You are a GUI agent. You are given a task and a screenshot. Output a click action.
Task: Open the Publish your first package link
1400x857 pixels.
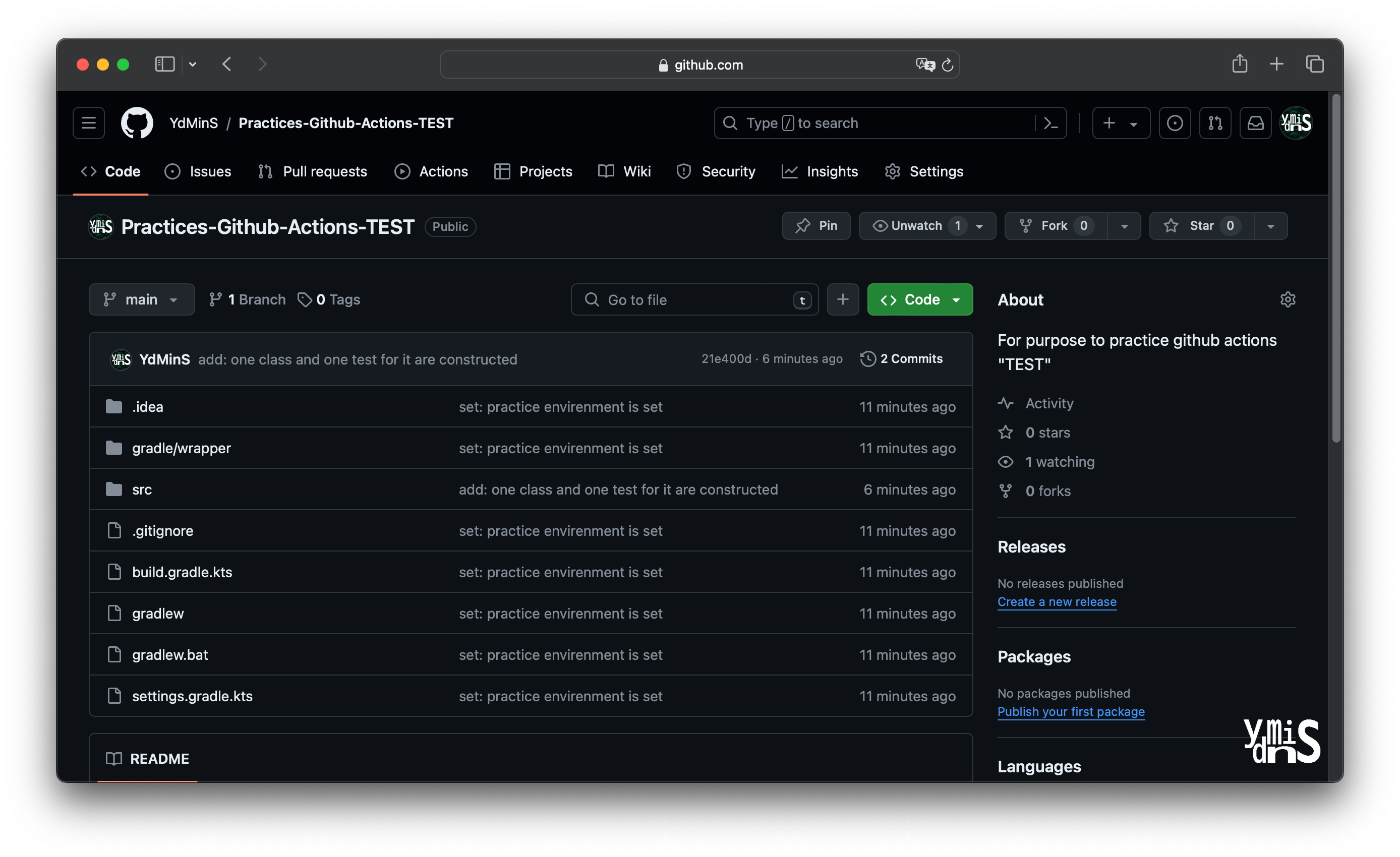pos(1071,712)
